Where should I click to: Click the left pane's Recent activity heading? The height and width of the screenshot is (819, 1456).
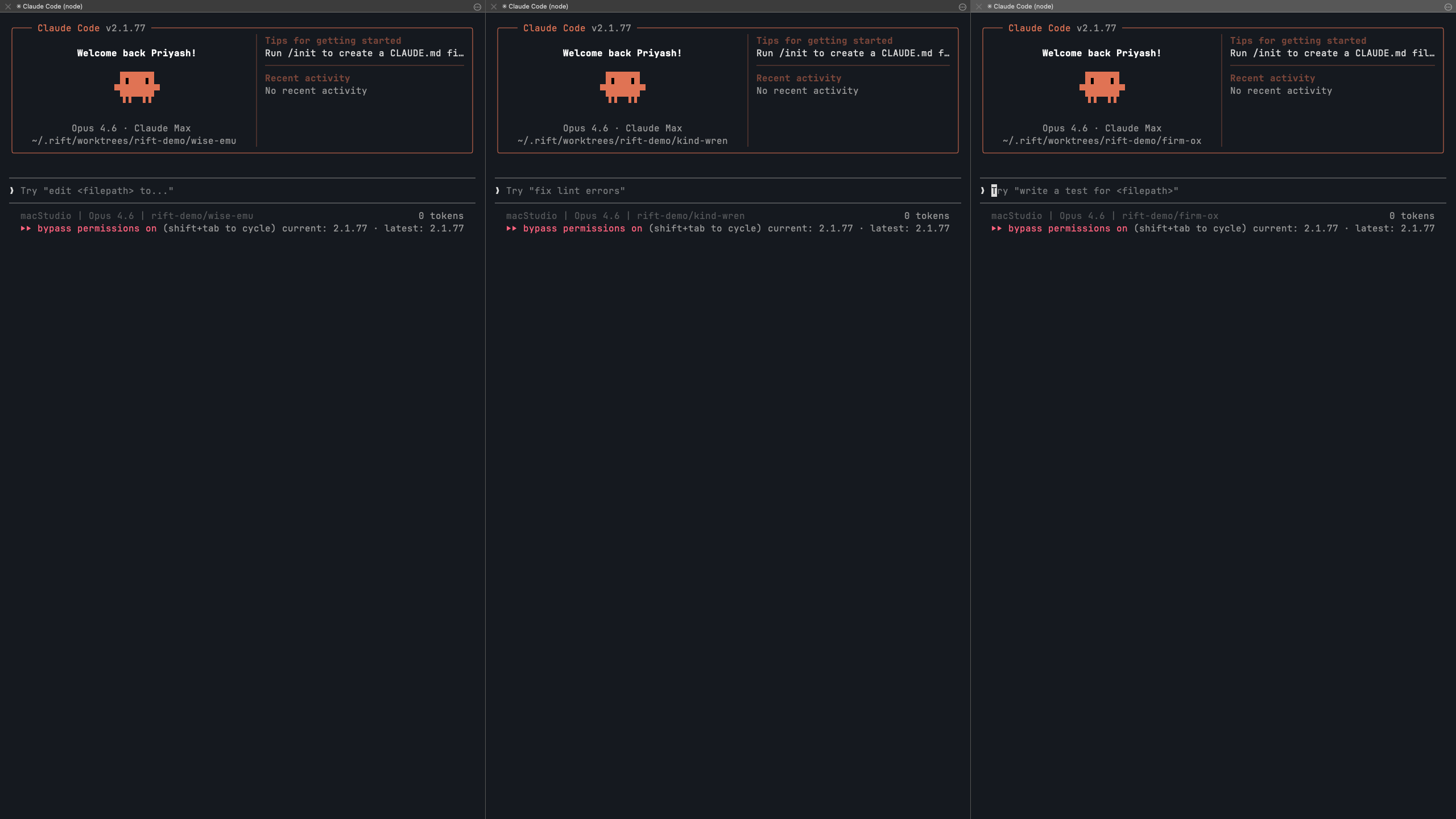[308, 78]
